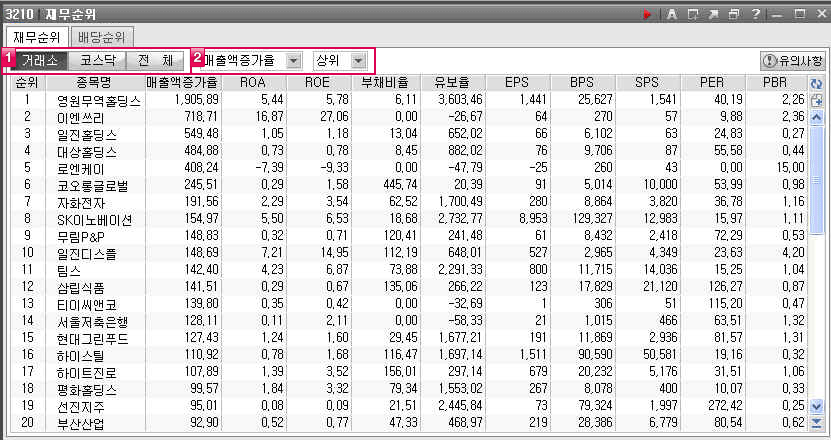Select stock 일진디스플 in the list
831x440 pixels.
(x=87, y=253)
